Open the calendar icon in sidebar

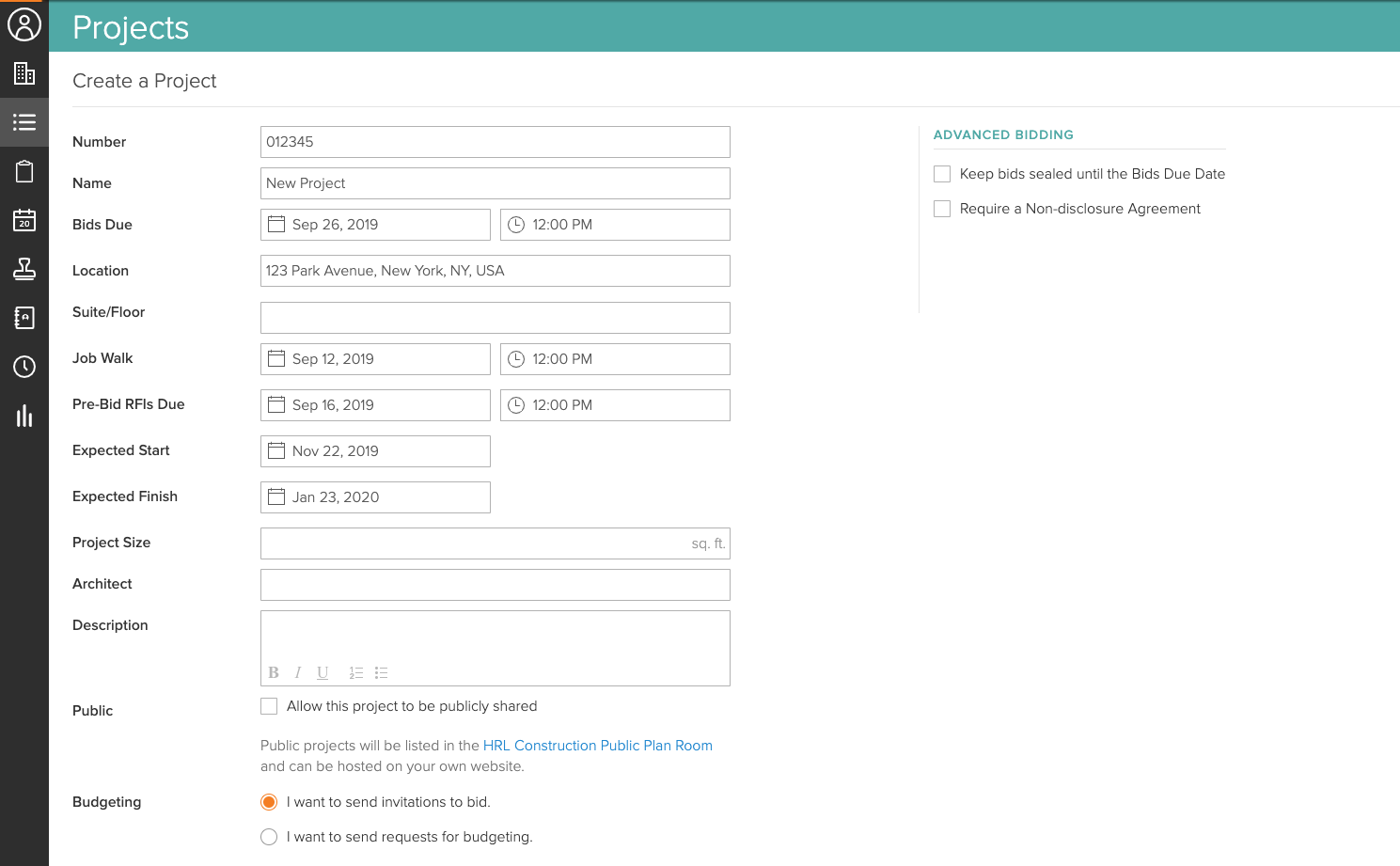pos(24,220)
